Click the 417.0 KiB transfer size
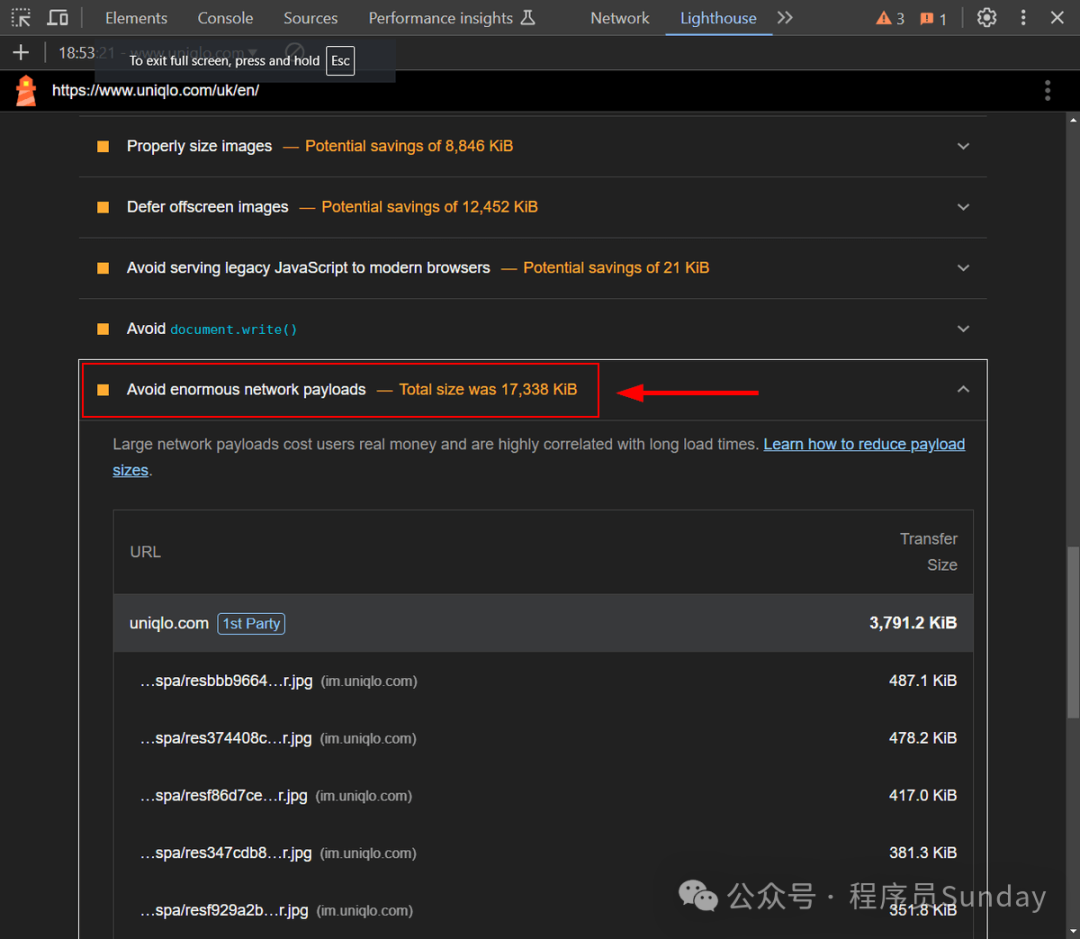This screenshot has height=939, width=1080. 922,795
